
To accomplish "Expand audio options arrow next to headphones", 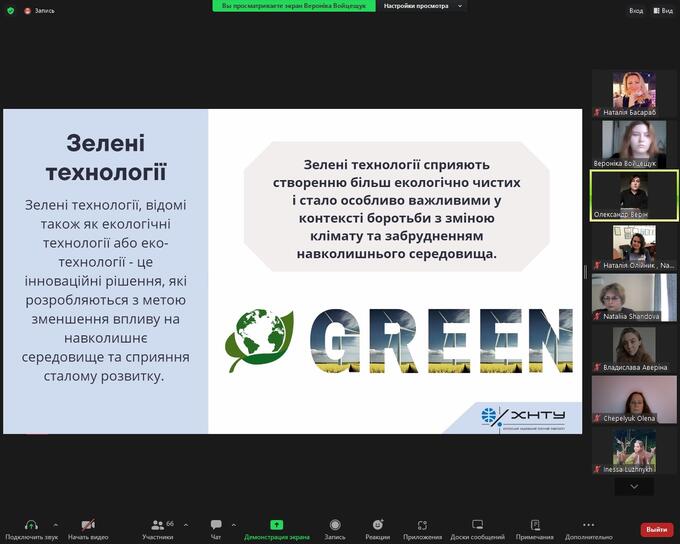I will [54, 523].
